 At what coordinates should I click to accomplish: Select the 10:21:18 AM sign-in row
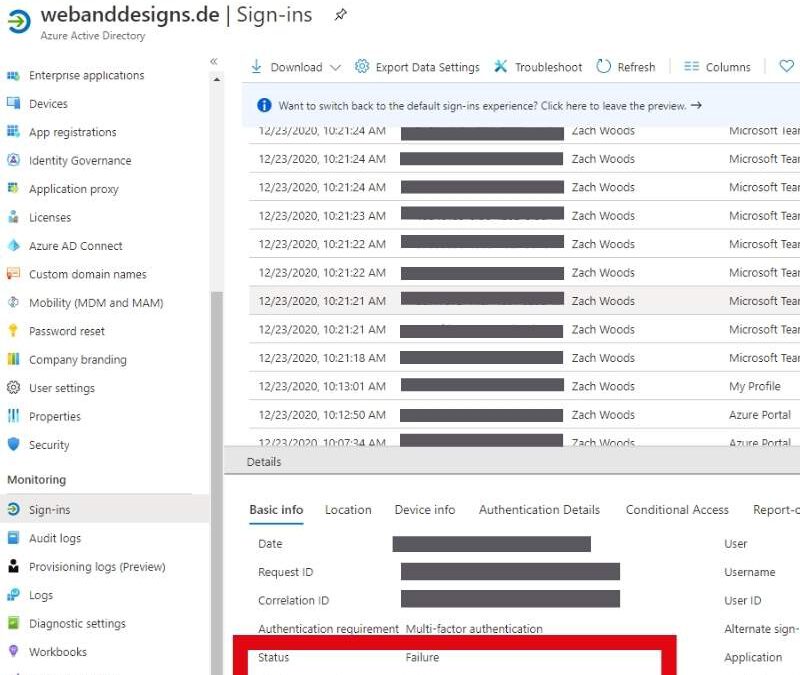tap(524, 358)
